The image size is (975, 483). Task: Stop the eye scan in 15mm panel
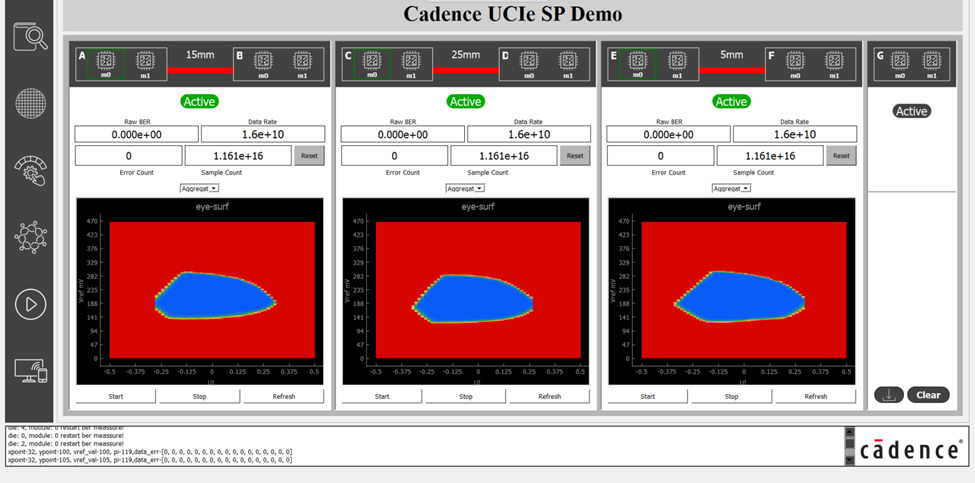point(200,396)
